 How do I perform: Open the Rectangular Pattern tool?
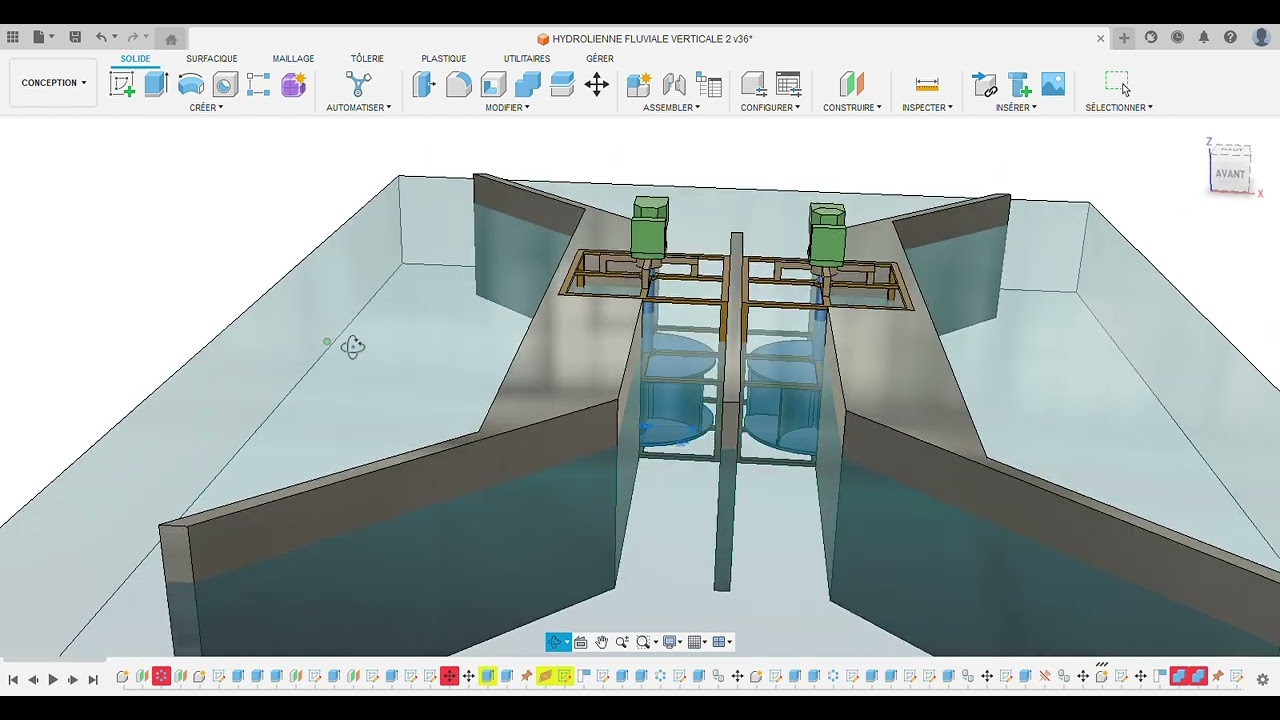[x=259, y=85]
